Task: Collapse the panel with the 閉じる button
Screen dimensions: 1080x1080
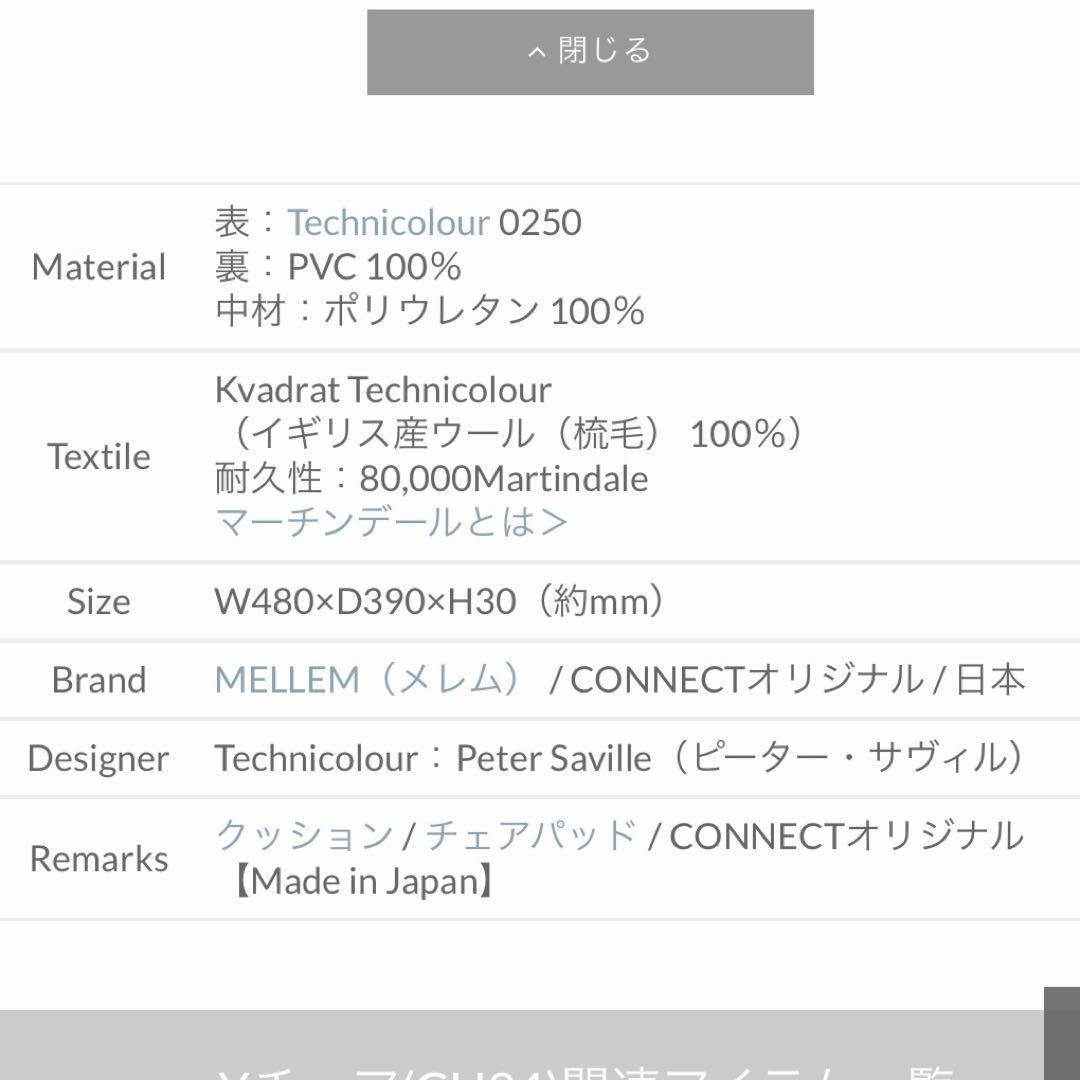Action: click(589, 52)
